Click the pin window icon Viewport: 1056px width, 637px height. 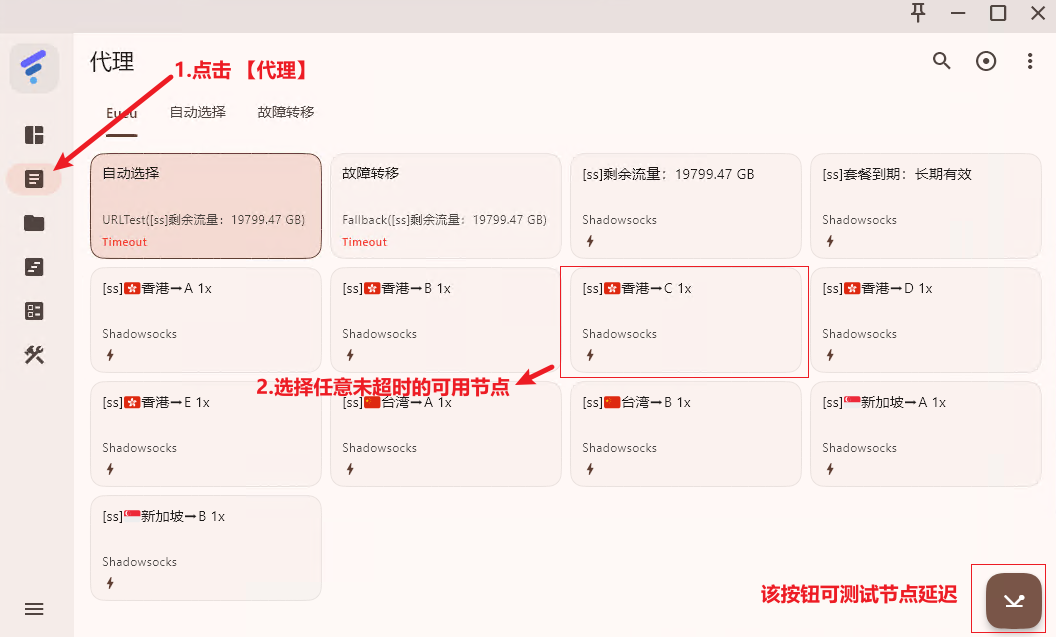click(918, 13)
